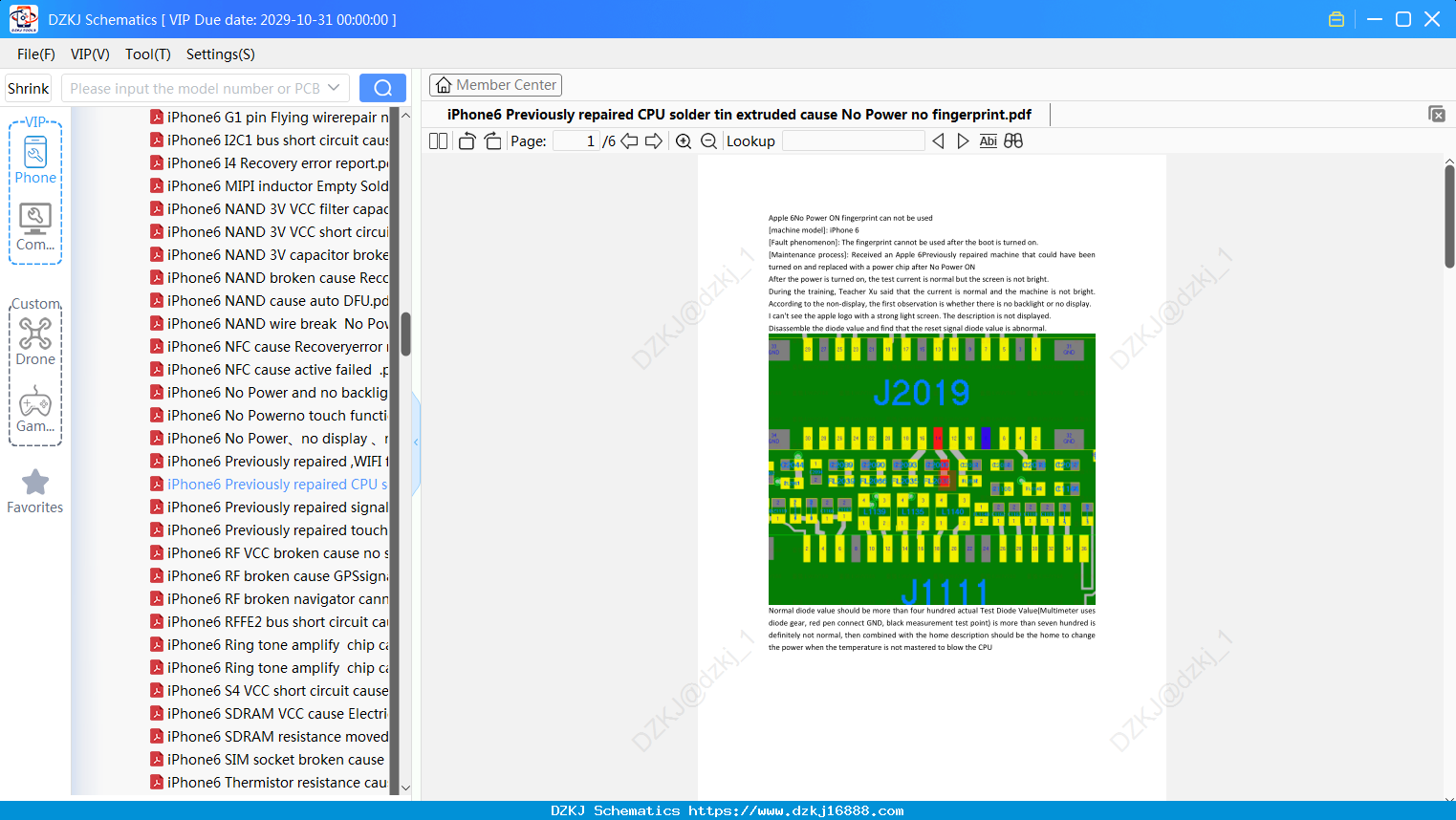Viewport: 1456px width, 820px height.
Task: Open the Phone schematics category
Action: tap(35, 160)
